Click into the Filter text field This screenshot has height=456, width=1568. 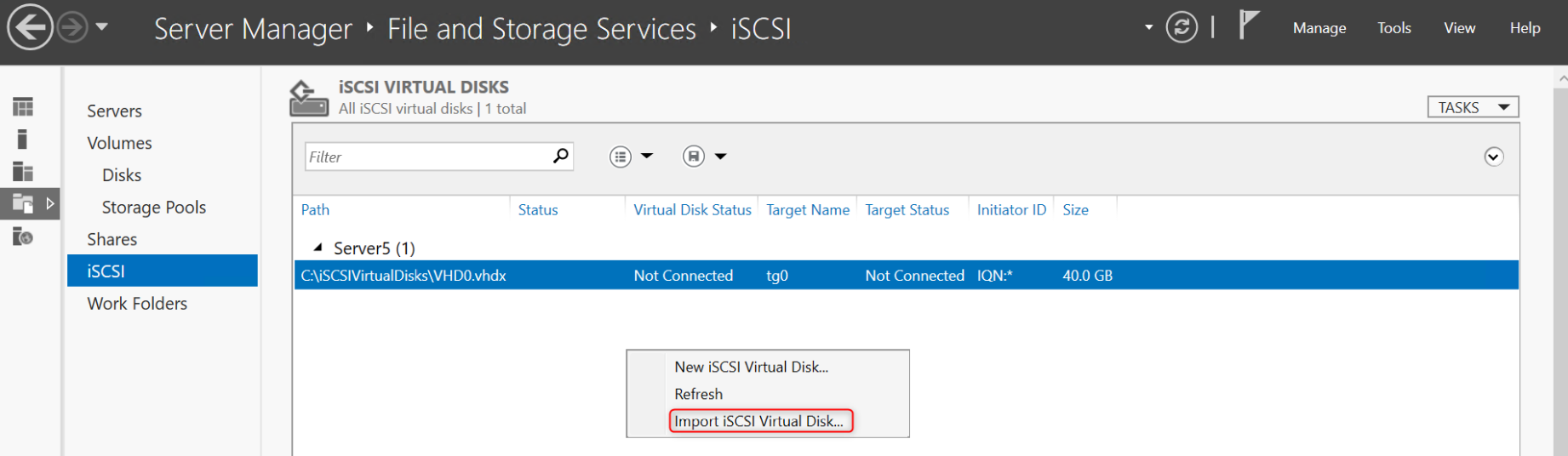point(426,157)
